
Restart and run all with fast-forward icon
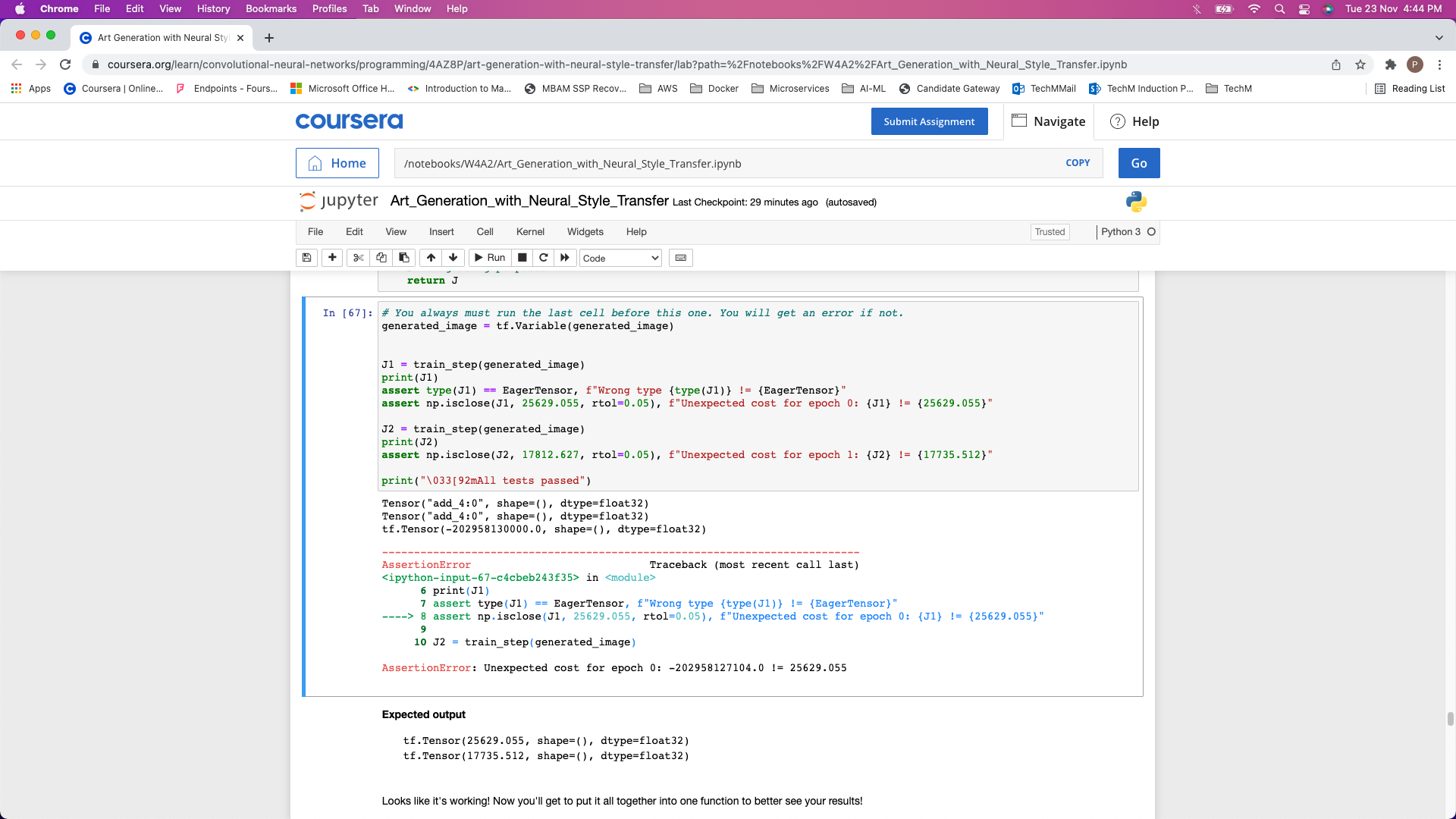pyautogui.click(x=565, y=258)
